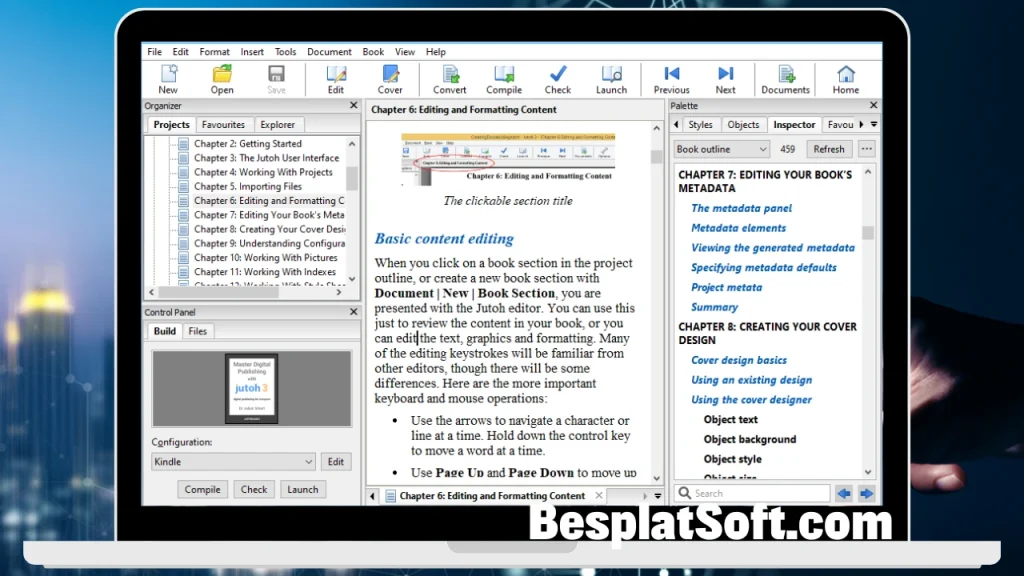The image size is (1024, 576).
Task: Switch to the Files tab in Control Panel
Action: pos(198,331)
